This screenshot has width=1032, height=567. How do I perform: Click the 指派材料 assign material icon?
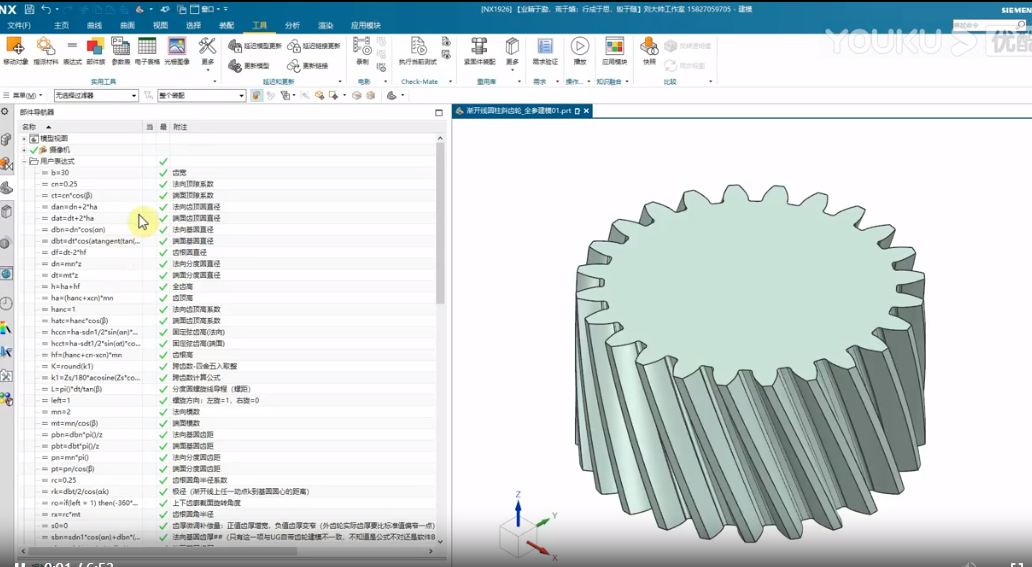click(45, 48)
